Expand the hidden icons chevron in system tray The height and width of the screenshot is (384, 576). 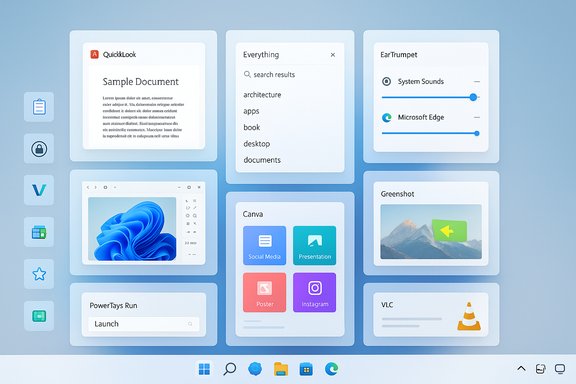pyautogui.click(x=521, y=369)
